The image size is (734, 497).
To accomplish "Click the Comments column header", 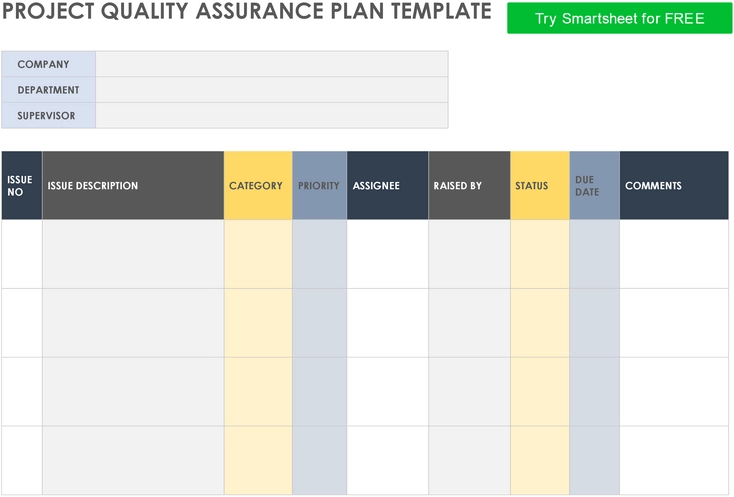I will [674, 185].
